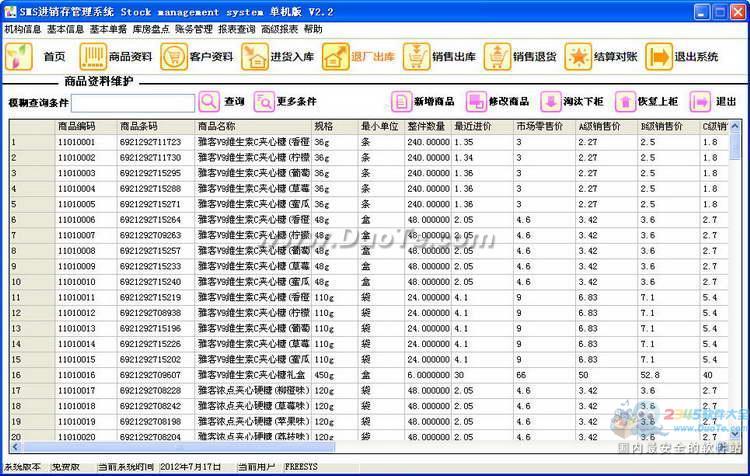The width and height of the screenshot is (750, 476).
Task: Select product code cell 11010013
Action: (x=86, y=329)
